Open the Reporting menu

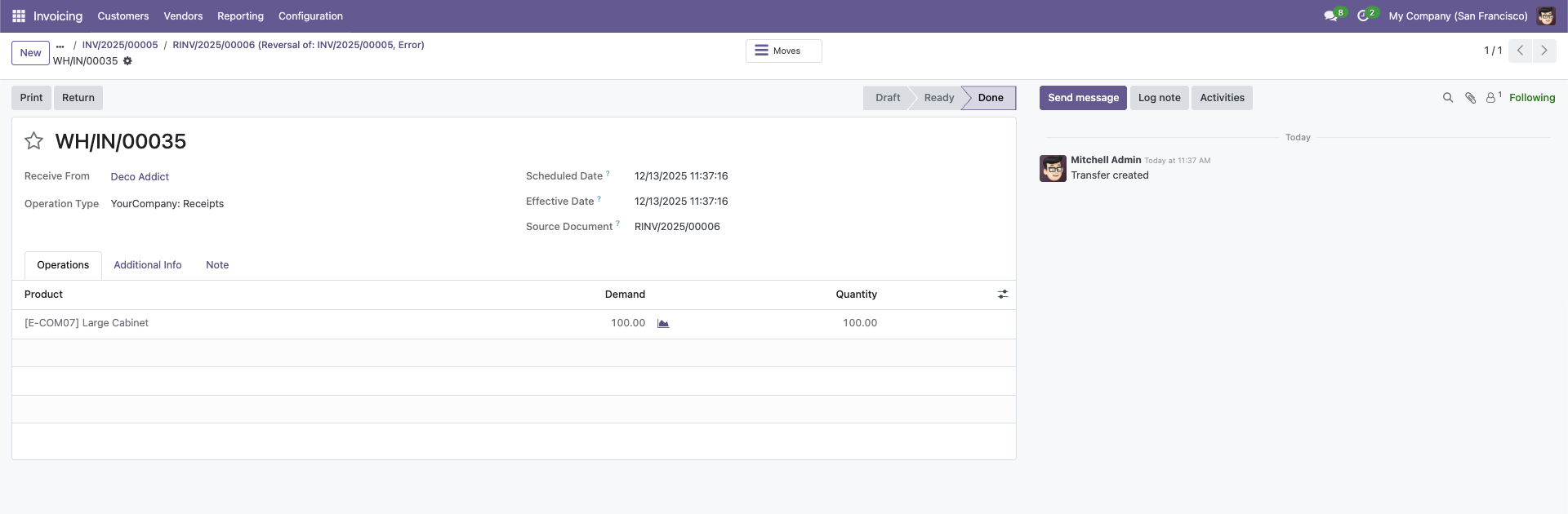coord(240,16)
